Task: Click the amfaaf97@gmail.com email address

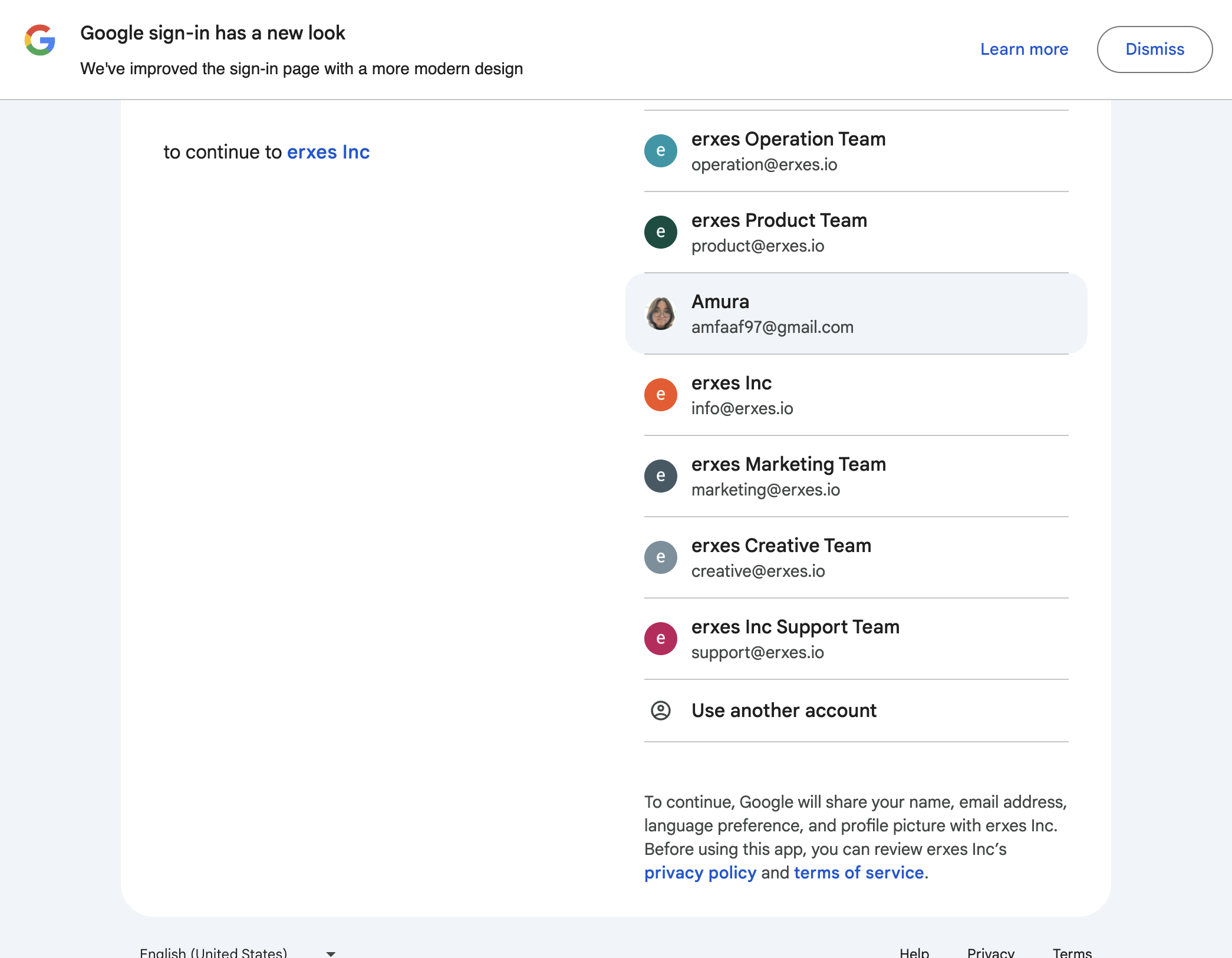Action: coord(772,327)
